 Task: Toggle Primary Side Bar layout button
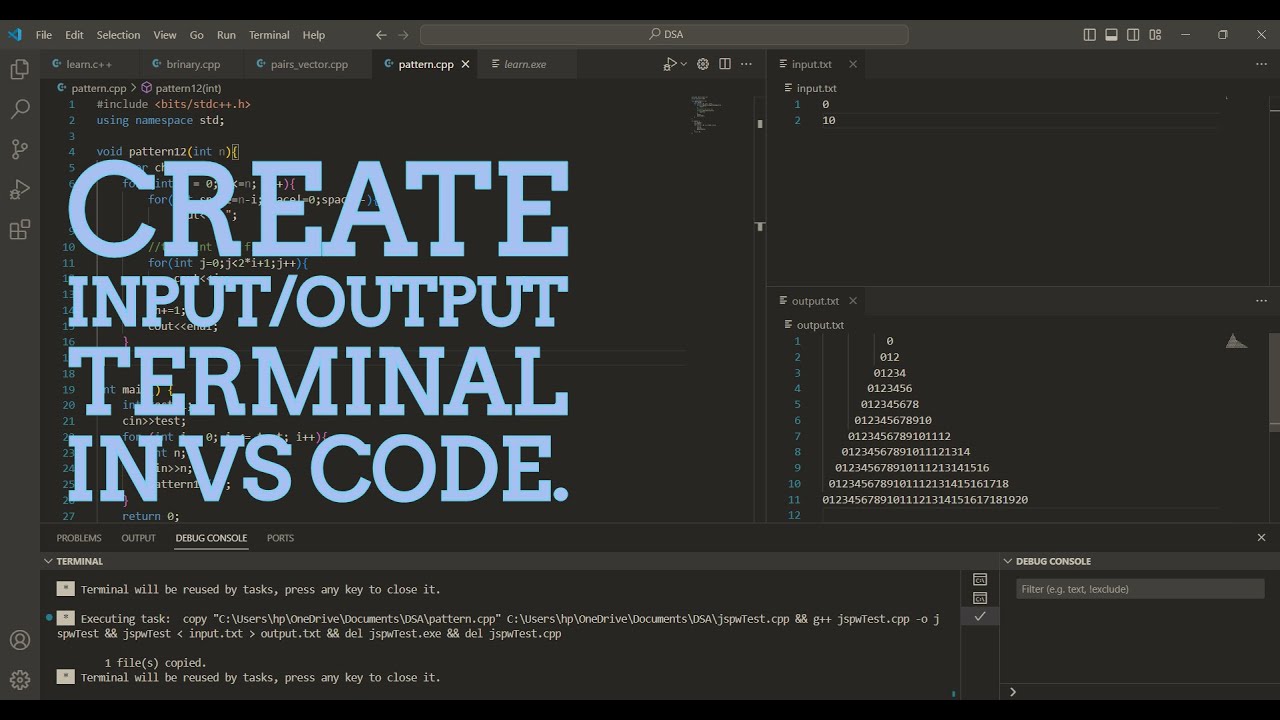pyautogui.click(x=1089, y=34)
